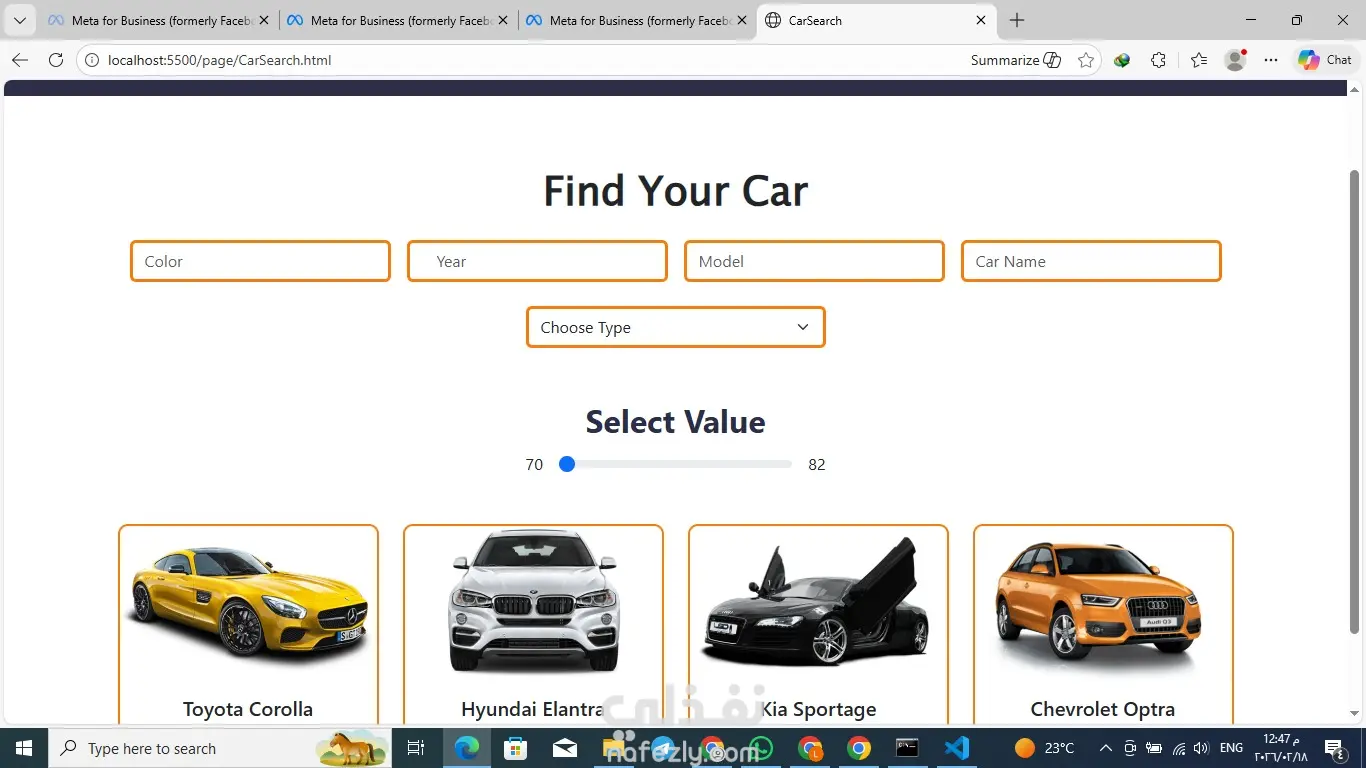The height and width of the screenshot is (768, 1366).
Task: Open the battery status tray icon
Action: (x=1153, y=748)
